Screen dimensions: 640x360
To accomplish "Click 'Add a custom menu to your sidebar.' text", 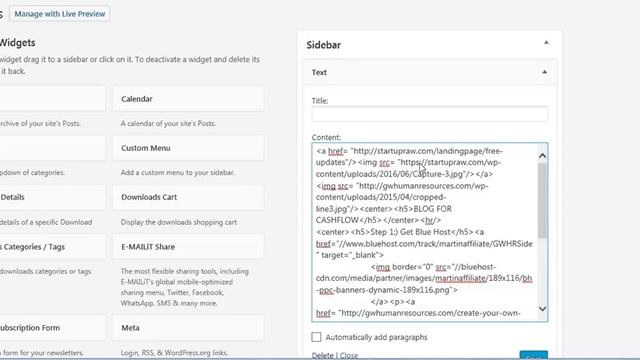I will [x=178, y=173].
